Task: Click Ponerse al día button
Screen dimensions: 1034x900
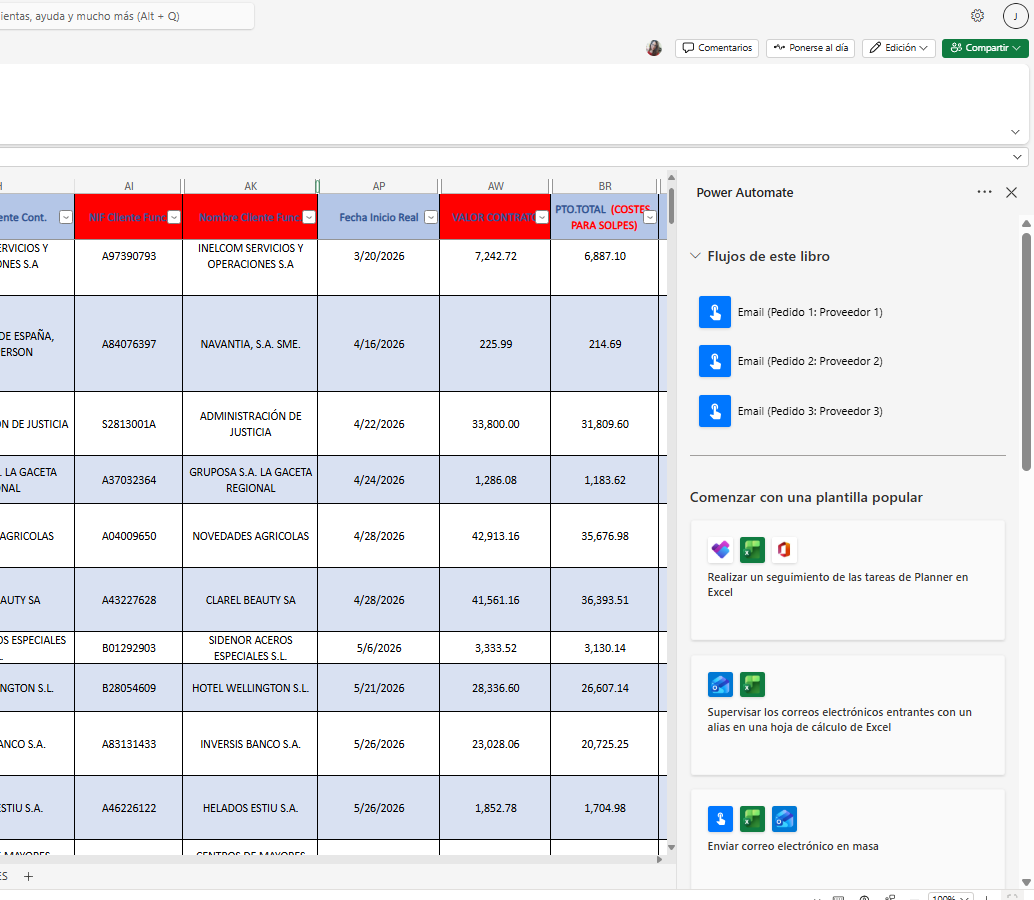Action: point(810,48)
